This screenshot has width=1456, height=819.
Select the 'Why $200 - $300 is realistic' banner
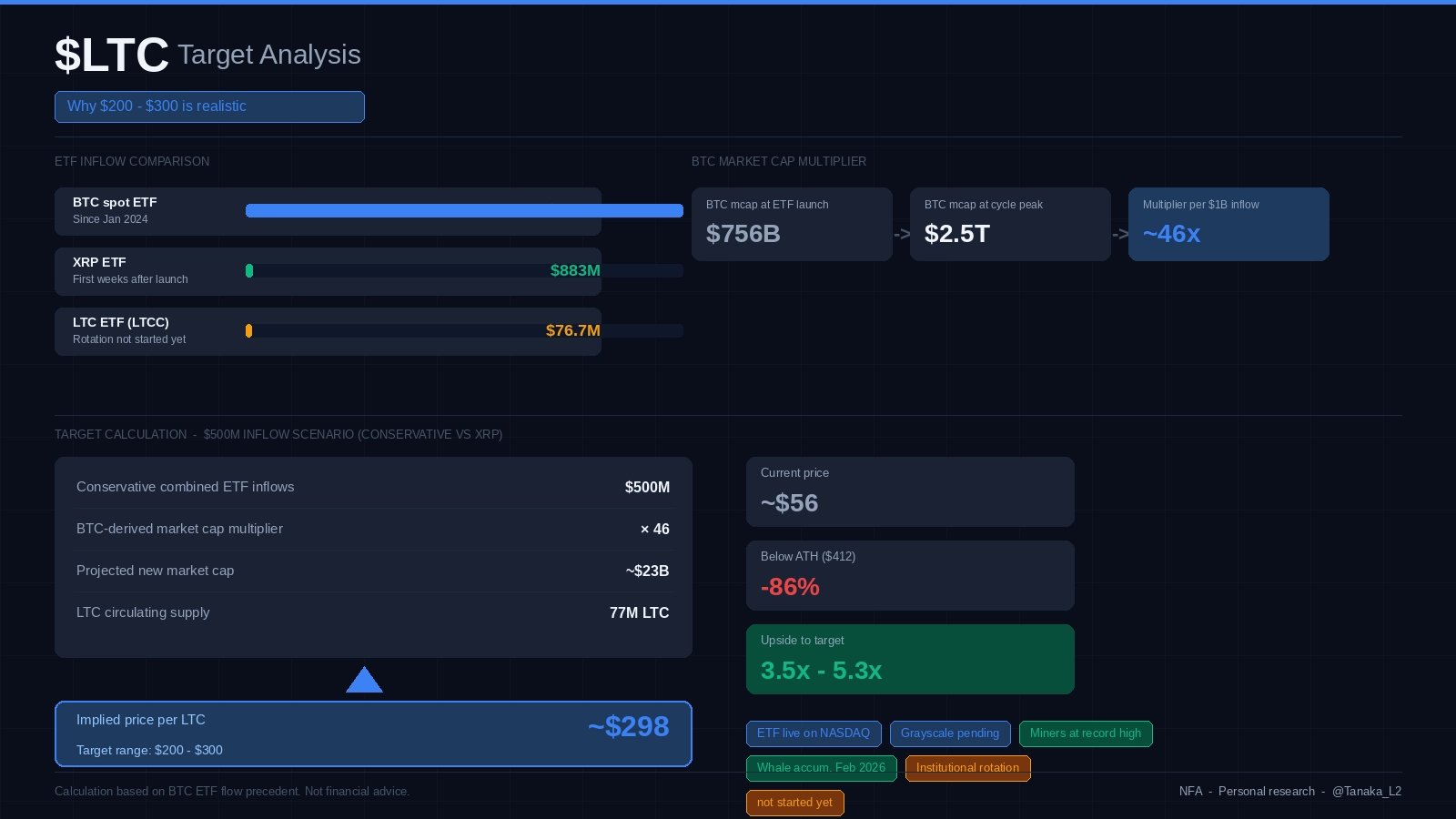[209, 106]
